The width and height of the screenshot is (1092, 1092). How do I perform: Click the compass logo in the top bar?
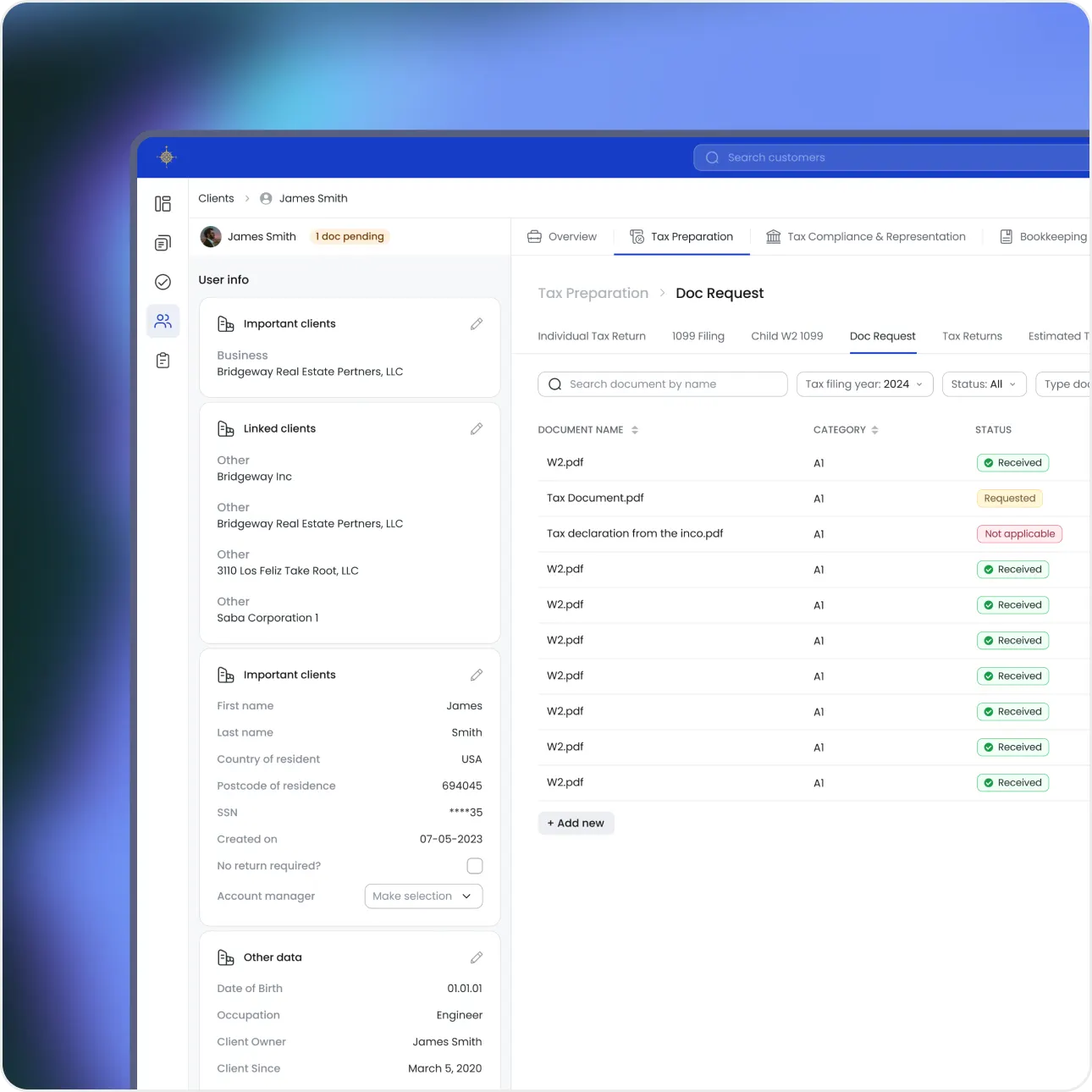(167, 157)
